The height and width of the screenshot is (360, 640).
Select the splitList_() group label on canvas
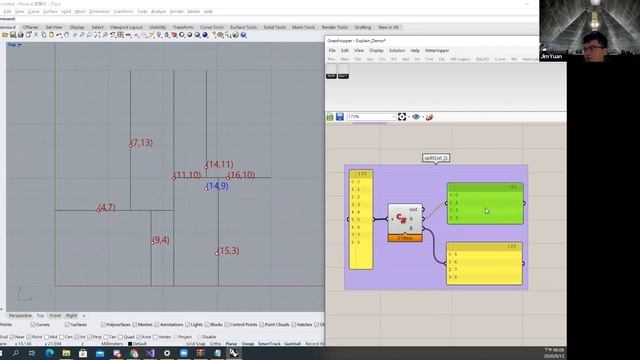click(436, 158)
